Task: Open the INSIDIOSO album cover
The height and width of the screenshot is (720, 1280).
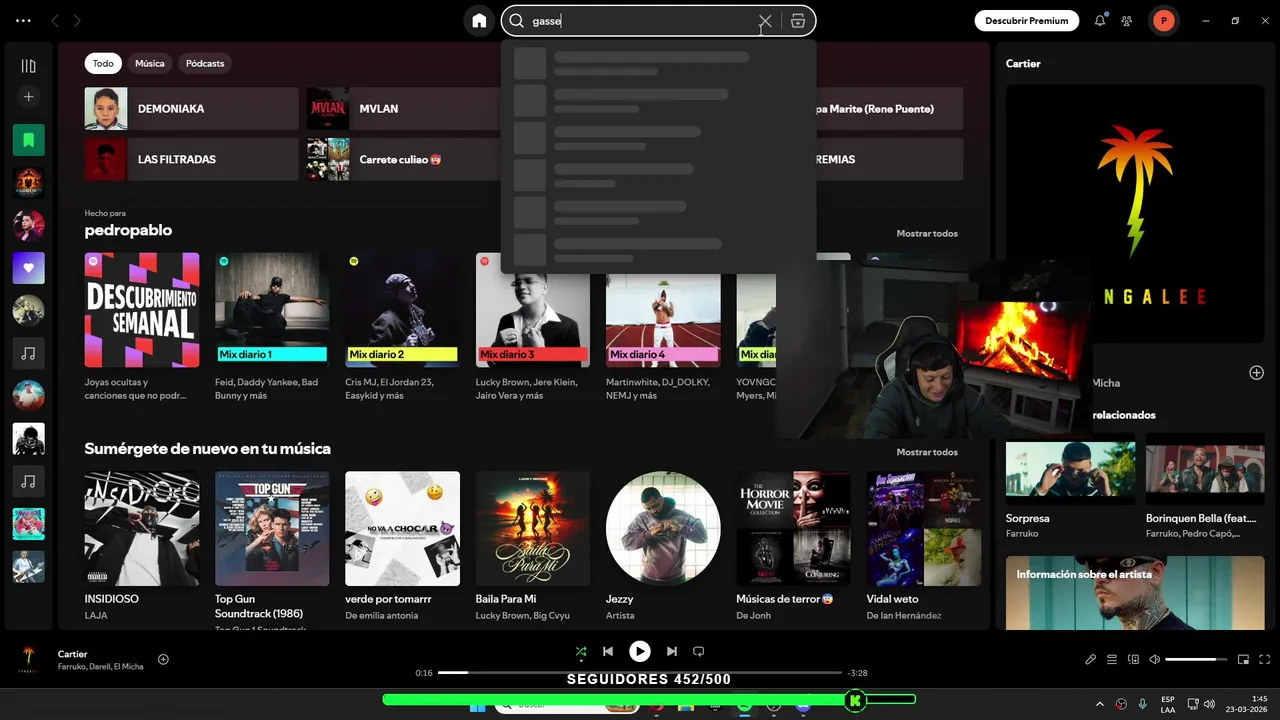Action: [x=142, y=528]
